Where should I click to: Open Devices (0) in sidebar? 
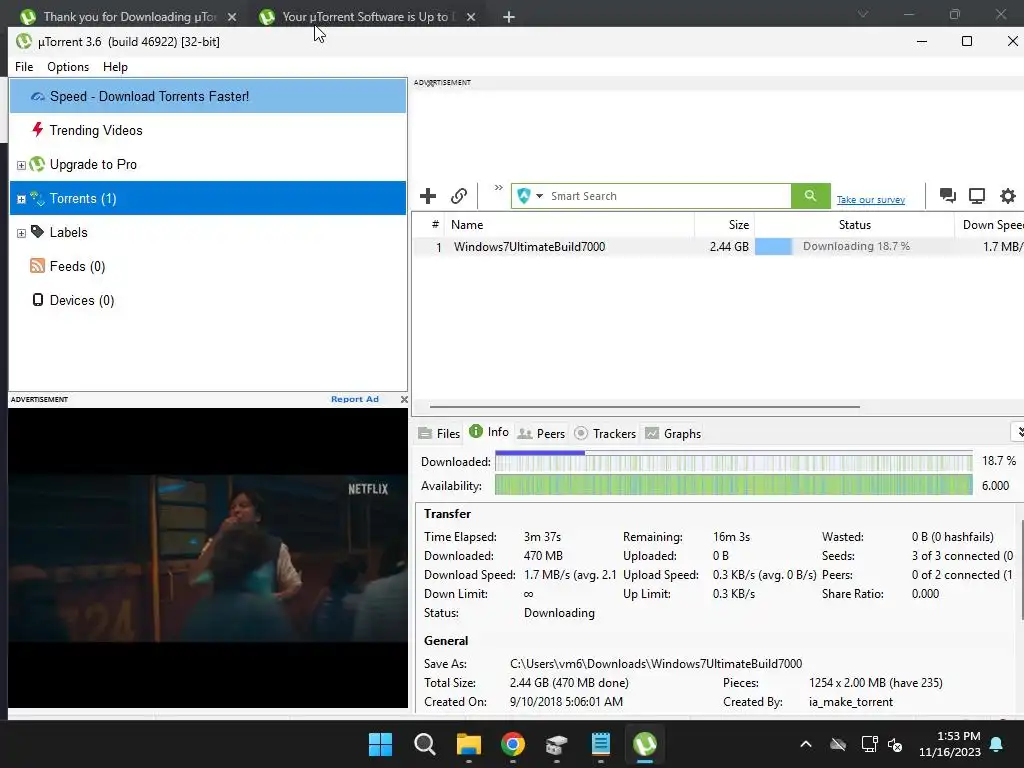(208, 300)
